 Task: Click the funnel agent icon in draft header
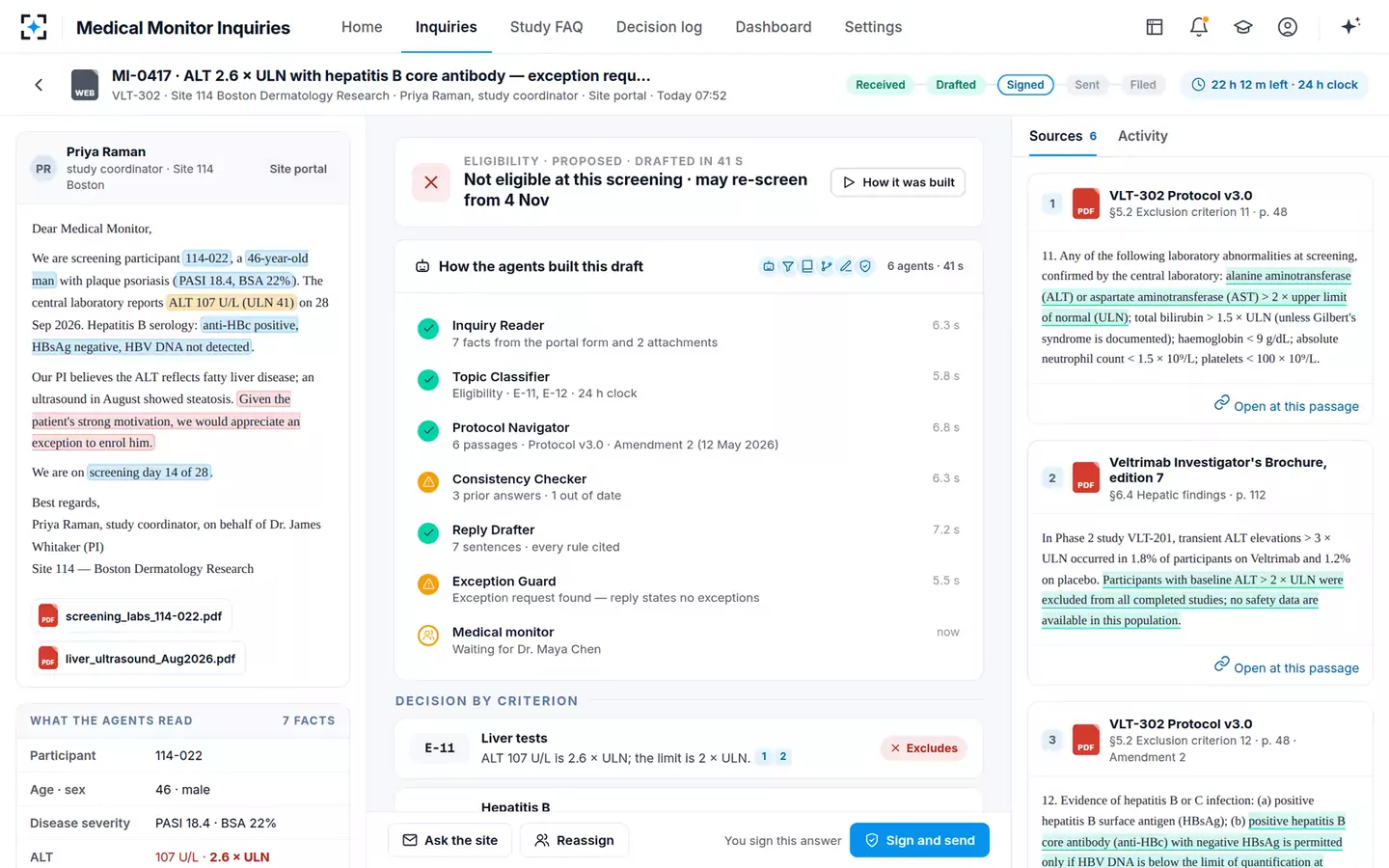click(788, 266)
